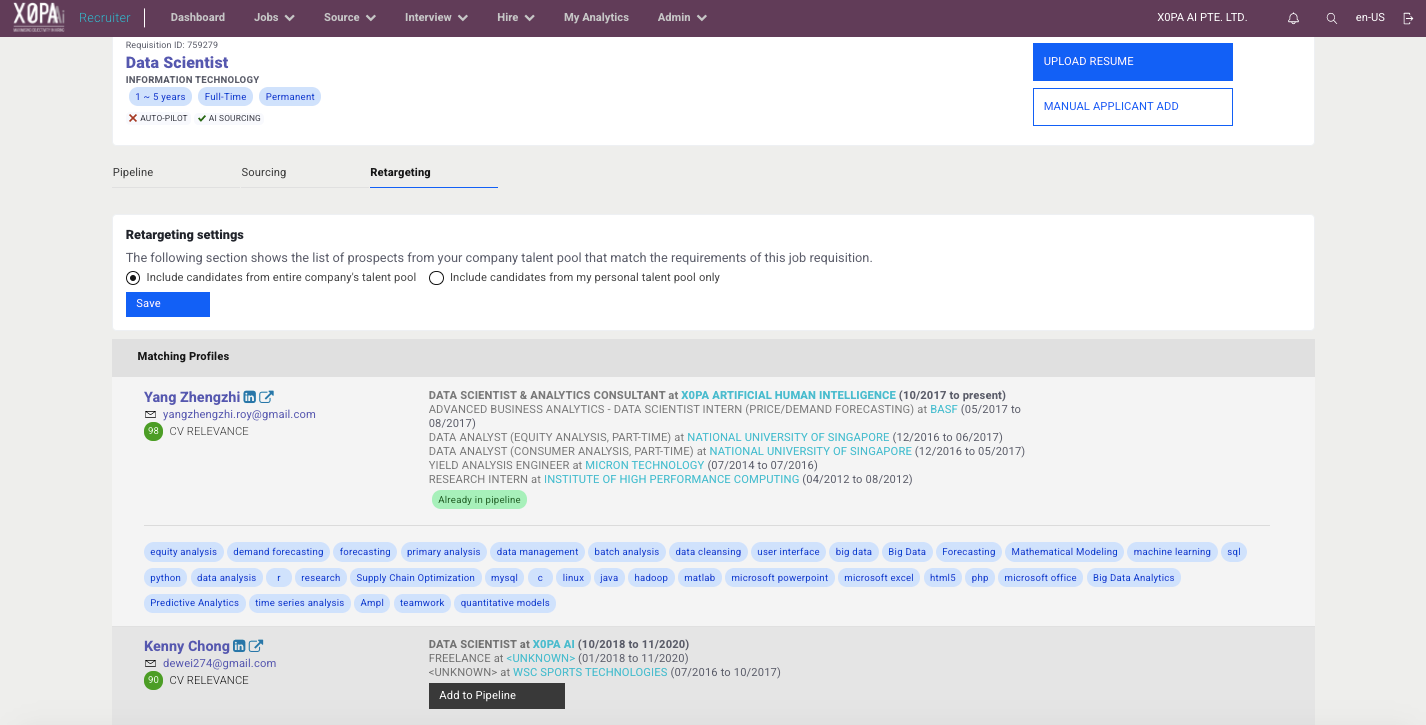Open the notifications bell
1426x725 pixels.
(1294, 18)
